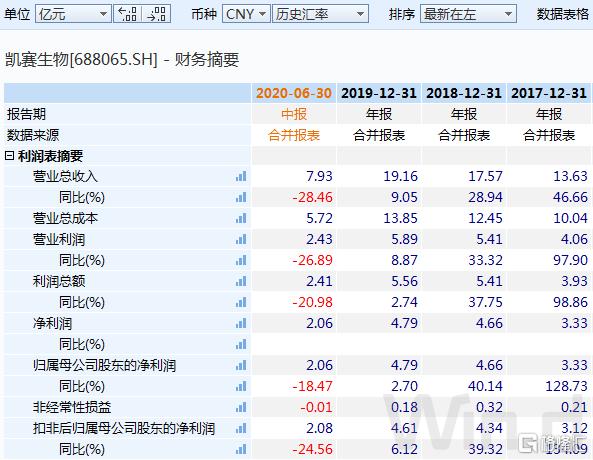Open the 最新在左 sort order dropdown
Image resolution: width=593 pixels, height=460 pixels.
pos(468,14)
